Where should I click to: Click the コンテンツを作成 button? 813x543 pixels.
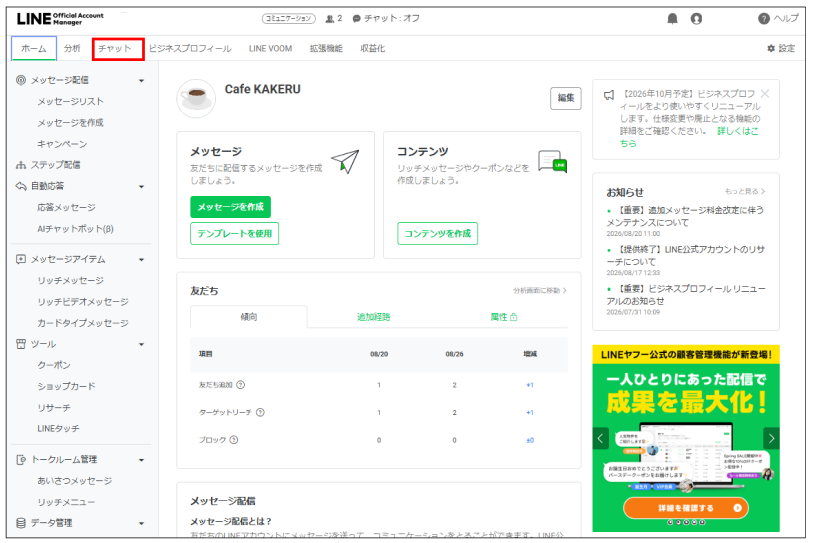click(x=438, y=233)
